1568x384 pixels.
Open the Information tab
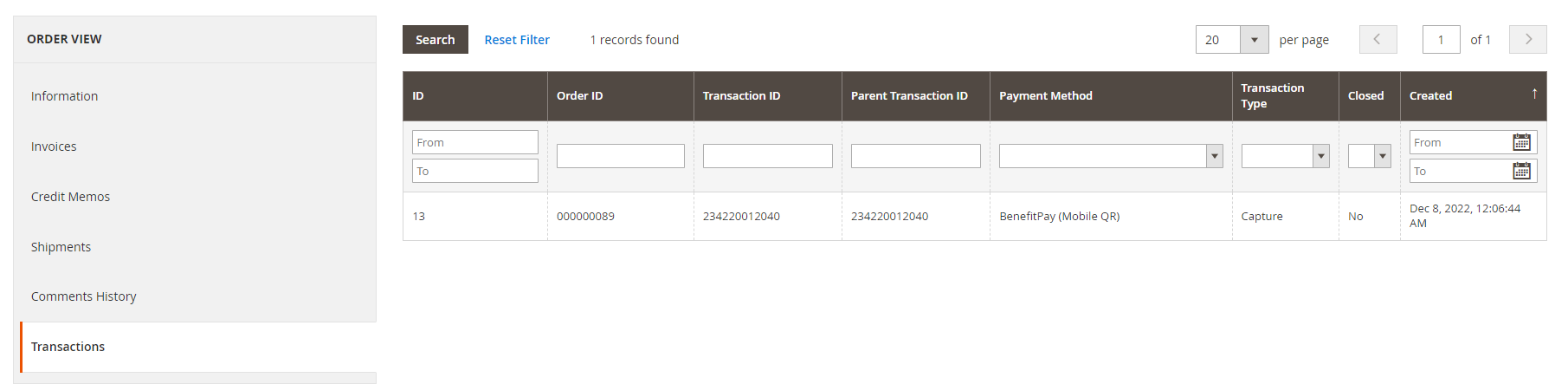[65, 96]
